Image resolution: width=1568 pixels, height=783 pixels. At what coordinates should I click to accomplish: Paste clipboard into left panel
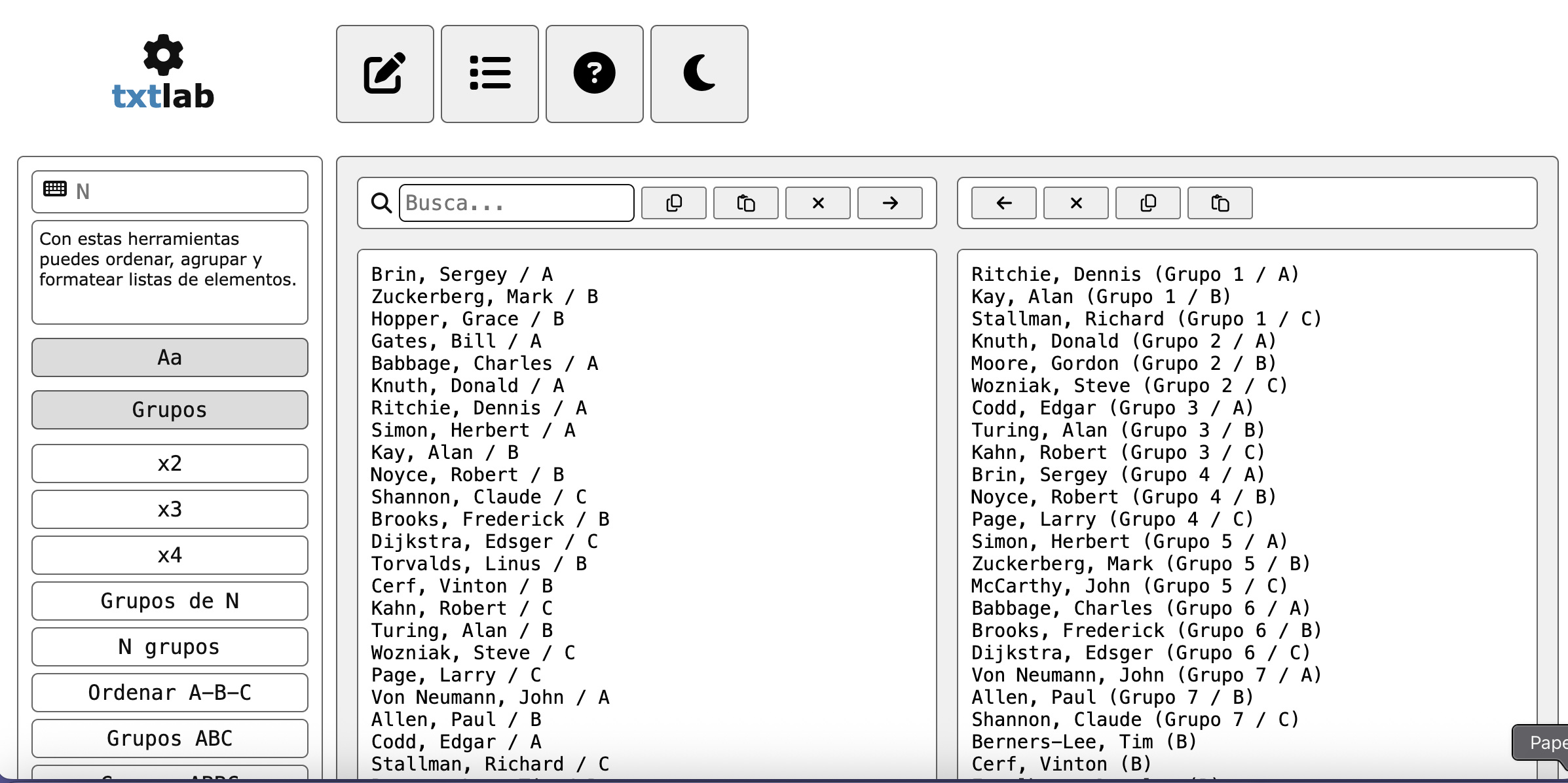(x=746, y=203)
